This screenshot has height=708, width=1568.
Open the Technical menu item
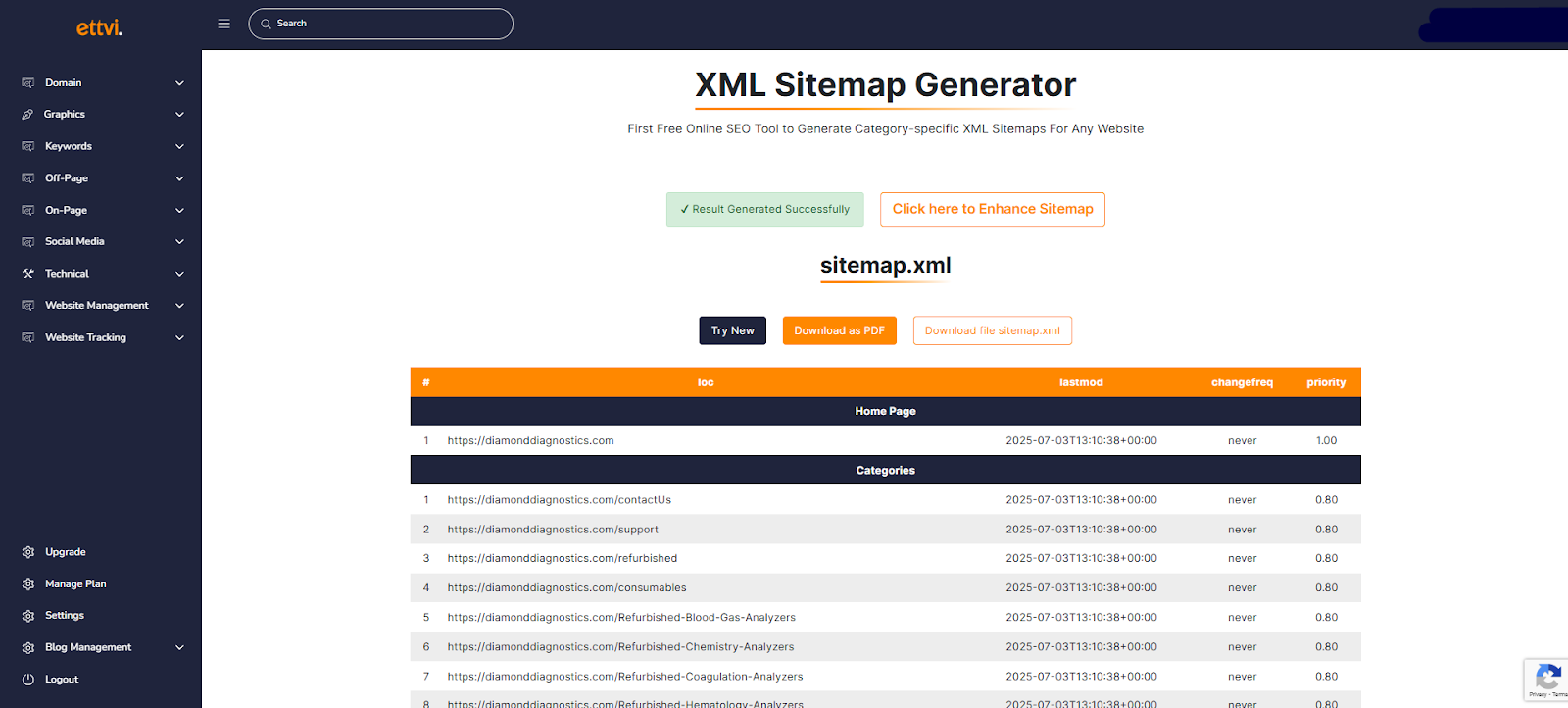tap(67, 274)
